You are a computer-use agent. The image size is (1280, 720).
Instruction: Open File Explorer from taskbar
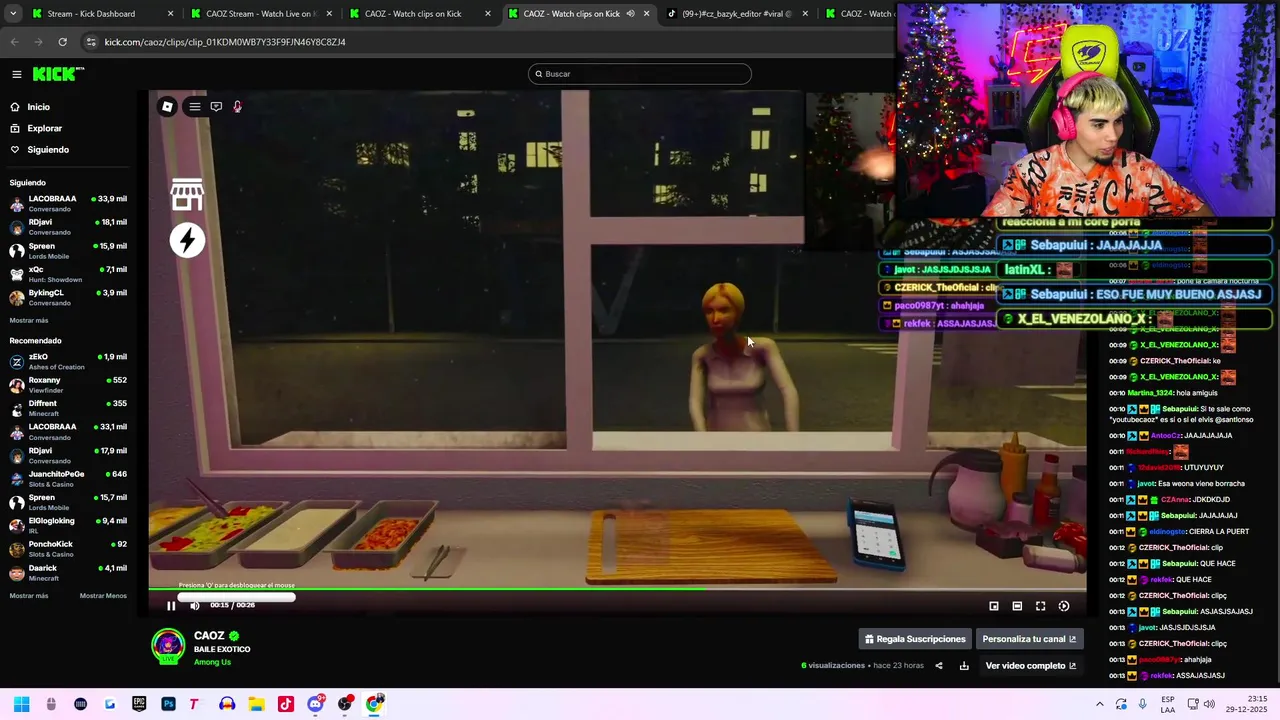[256, 704]
